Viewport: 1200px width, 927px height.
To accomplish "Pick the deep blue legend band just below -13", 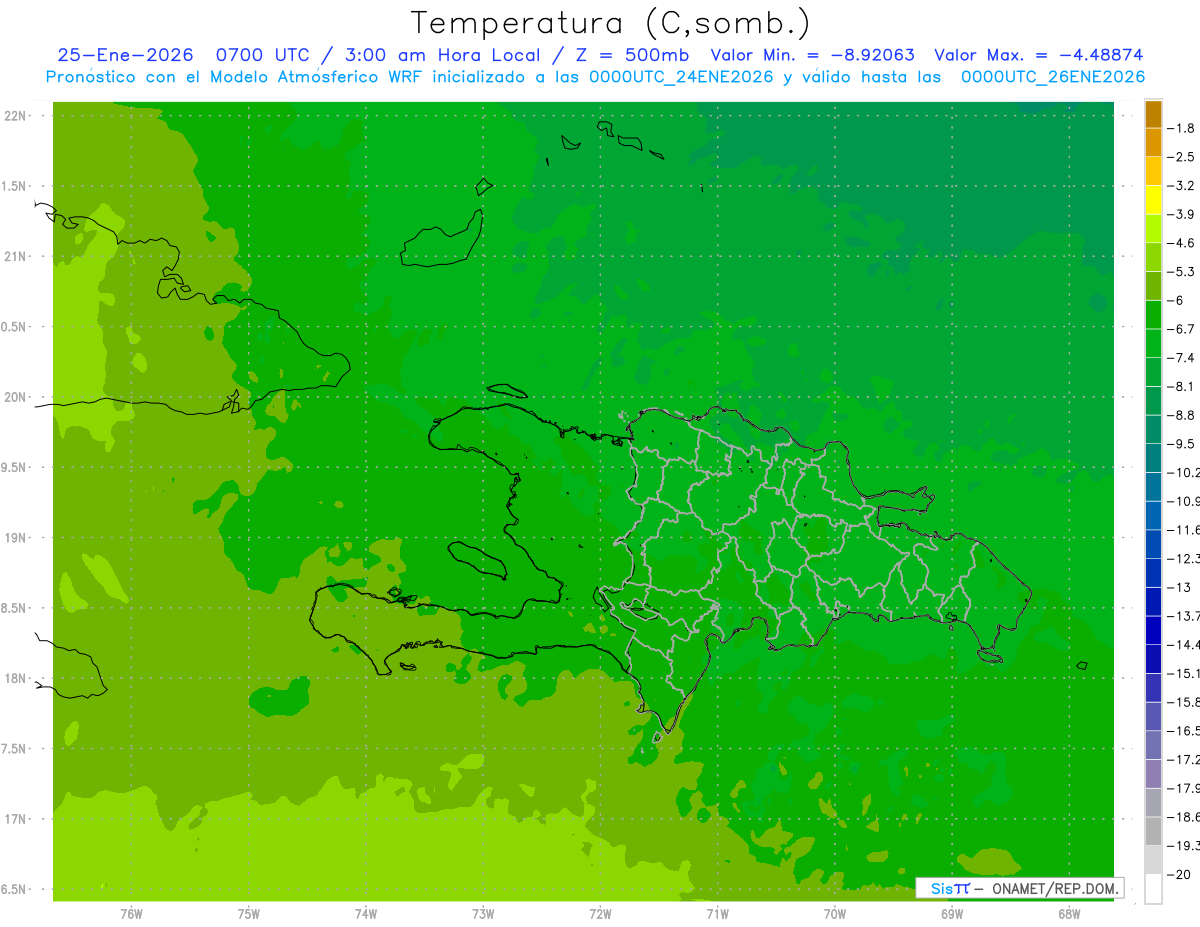I will click(1153, 601).
